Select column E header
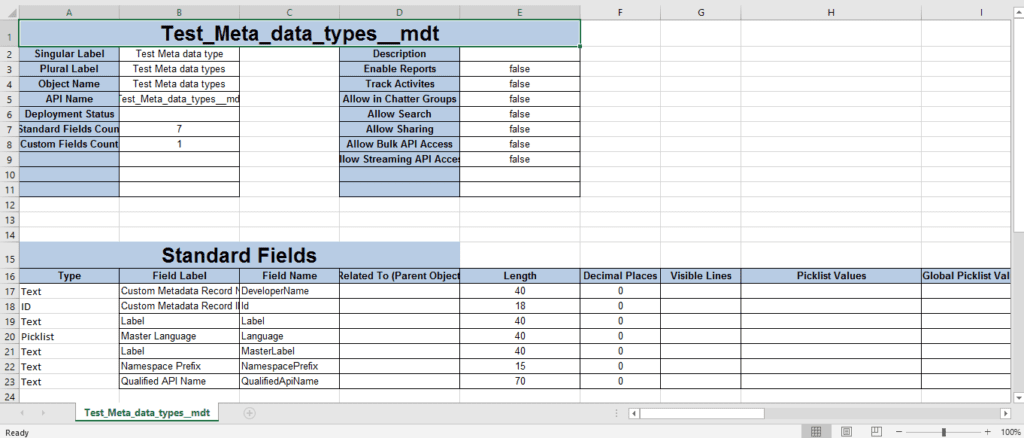The image size is (1024, 438). coord(519,11)
